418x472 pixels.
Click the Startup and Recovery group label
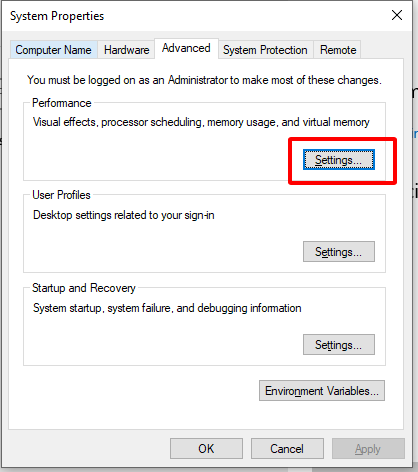[84, 288]
